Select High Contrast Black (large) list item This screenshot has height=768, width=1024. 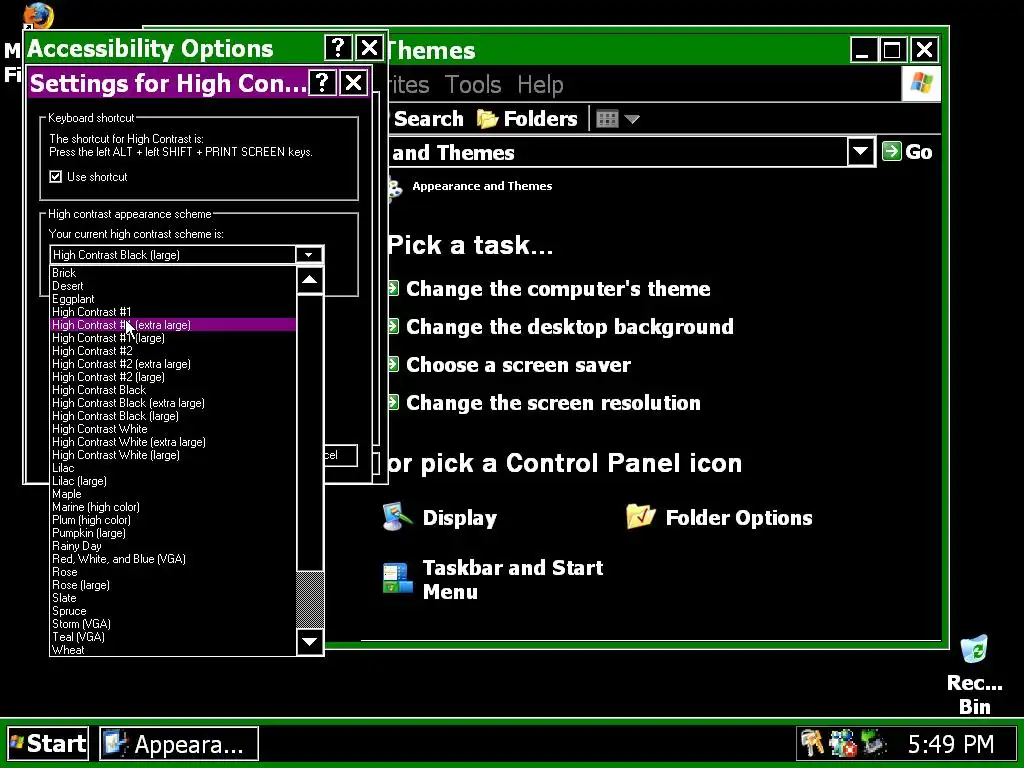[x=173, y=416]
